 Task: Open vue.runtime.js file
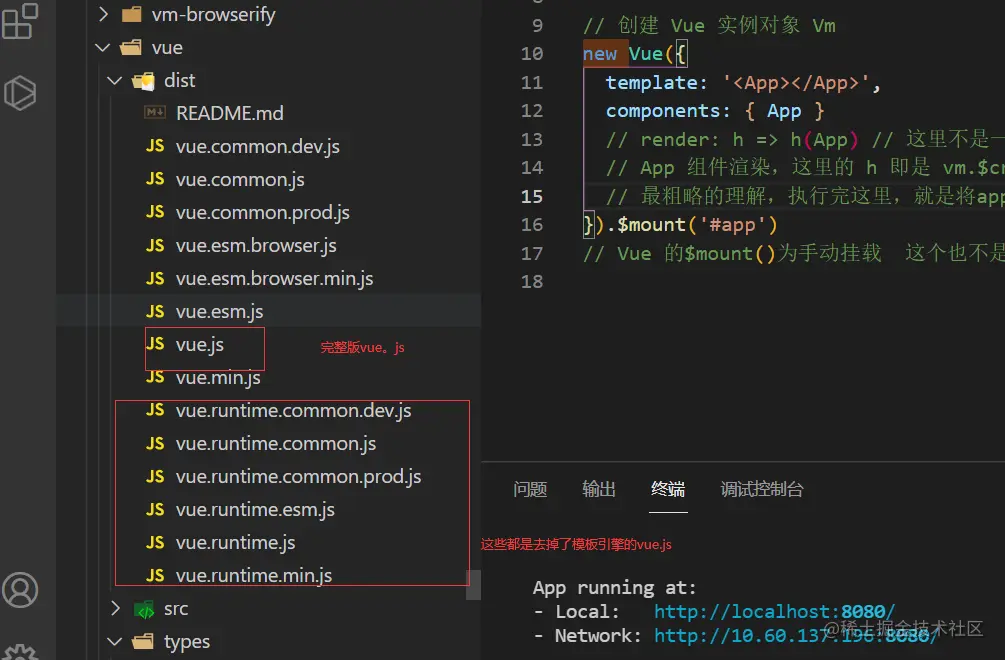235,543
